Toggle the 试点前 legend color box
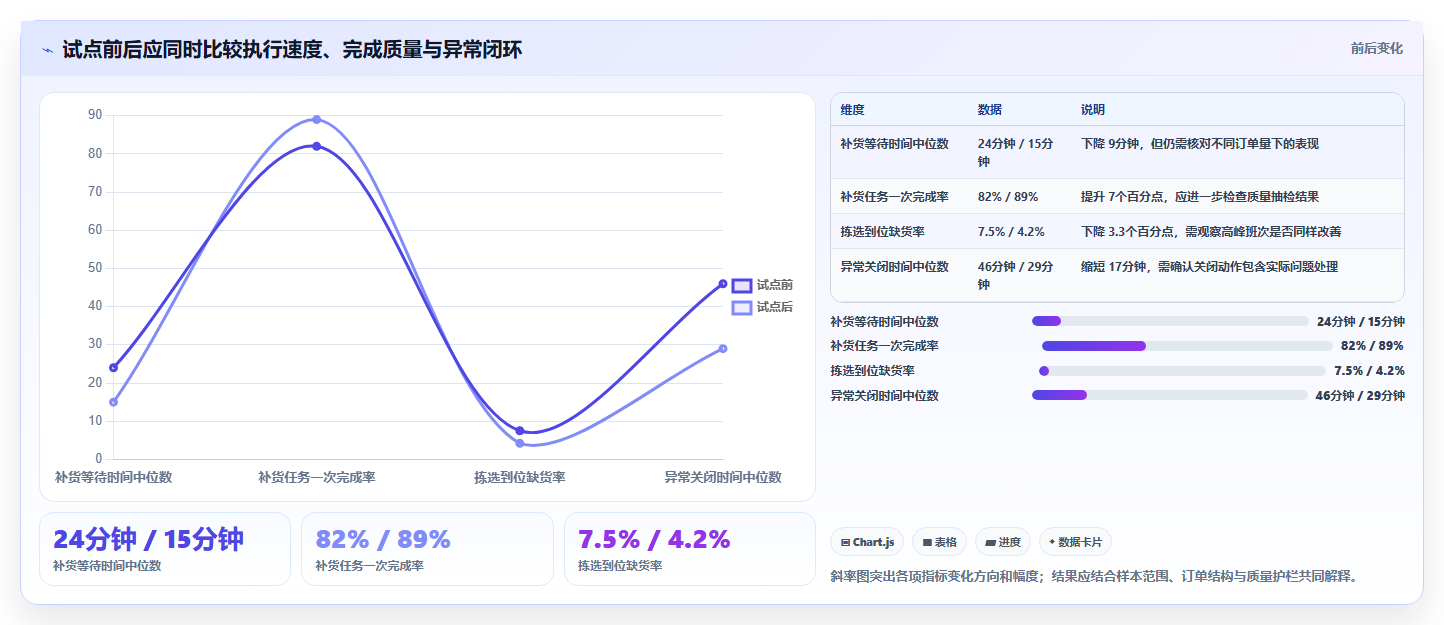The width and height of the screenshot is (1444, 625). click(x=742, y=285)
